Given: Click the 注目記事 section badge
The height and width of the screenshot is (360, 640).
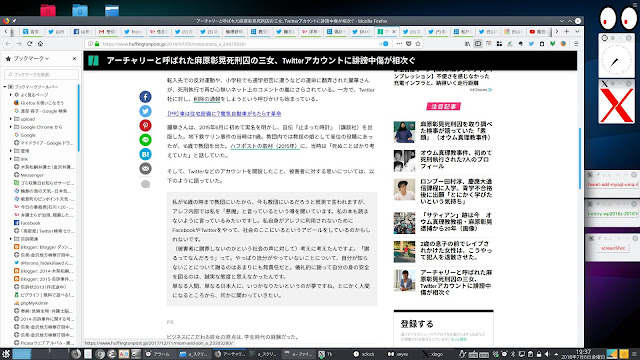Looking at the screenshot, I should click(x=444, y=106).
